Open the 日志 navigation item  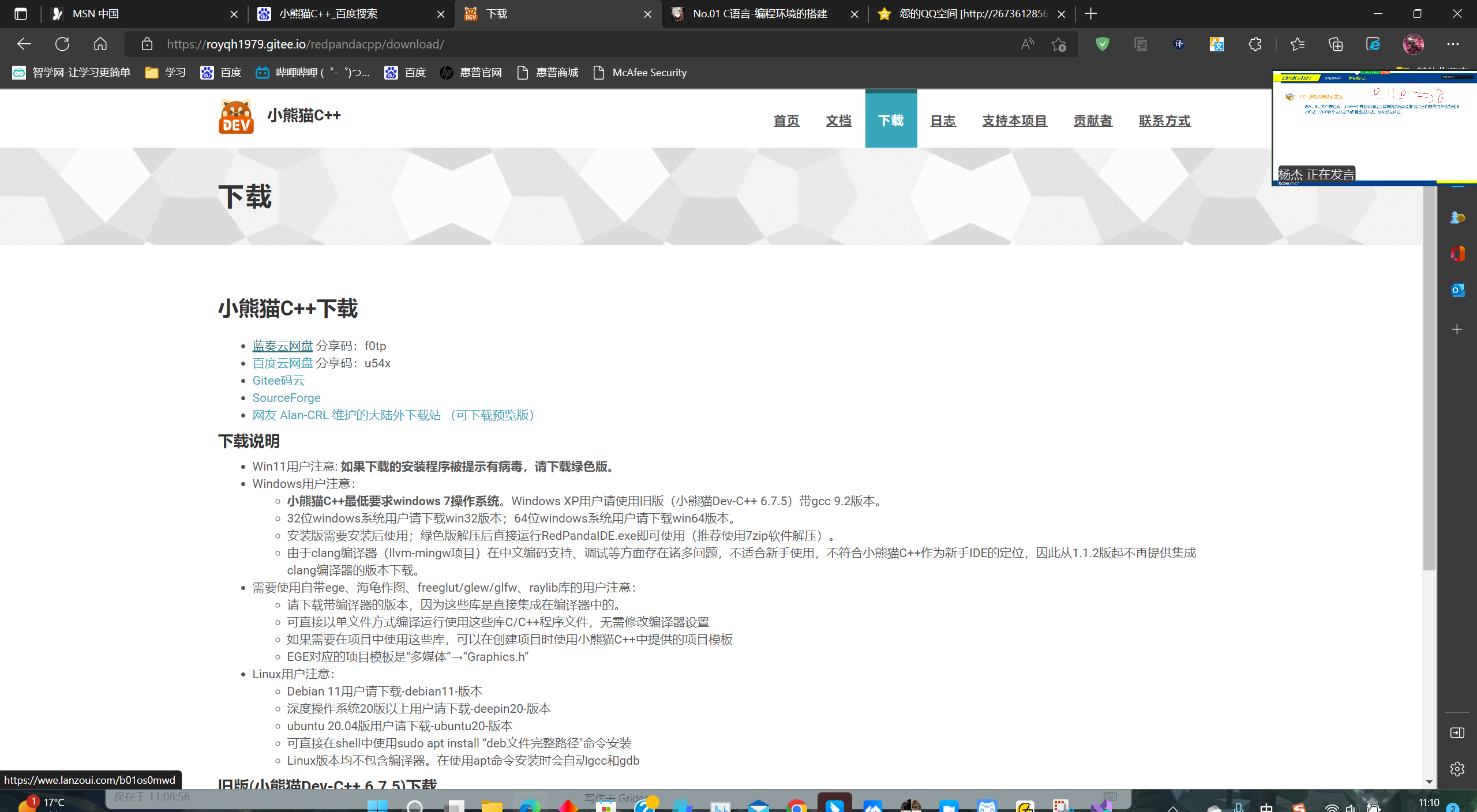point(943,121)
